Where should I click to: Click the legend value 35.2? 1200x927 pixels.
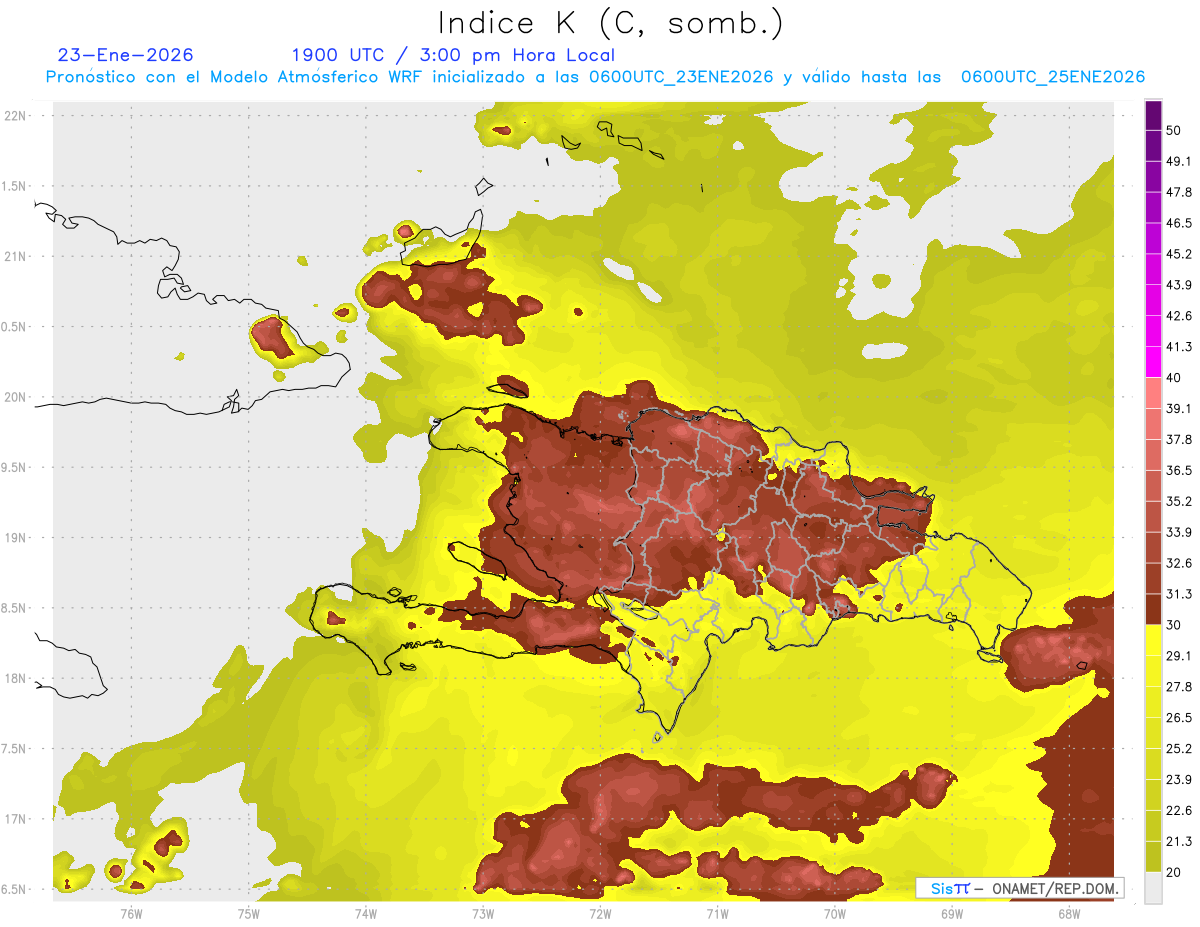(x=1179, y=501)
